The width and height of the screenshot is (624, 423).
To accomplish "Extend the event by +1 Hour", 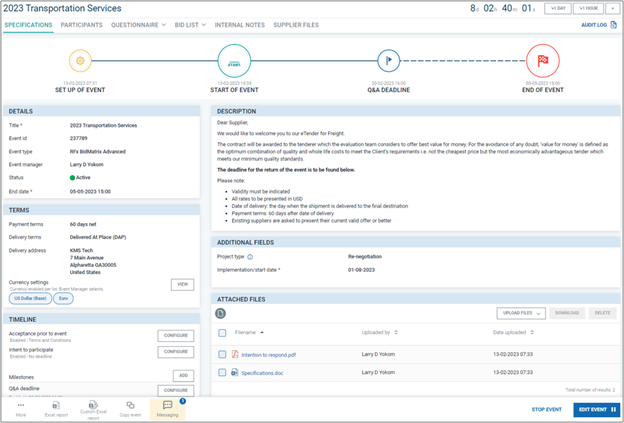I will tap(588, 8).
